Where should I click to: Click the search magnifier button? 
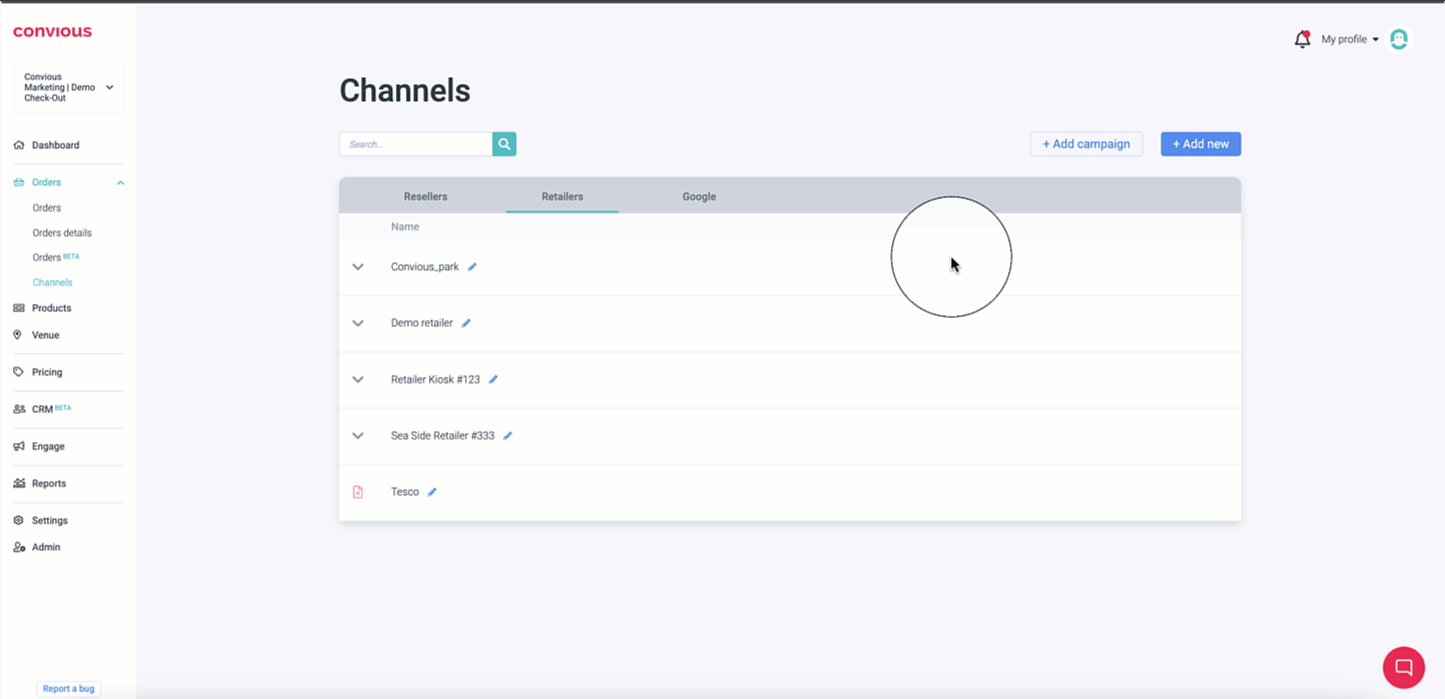coord(504,144)
